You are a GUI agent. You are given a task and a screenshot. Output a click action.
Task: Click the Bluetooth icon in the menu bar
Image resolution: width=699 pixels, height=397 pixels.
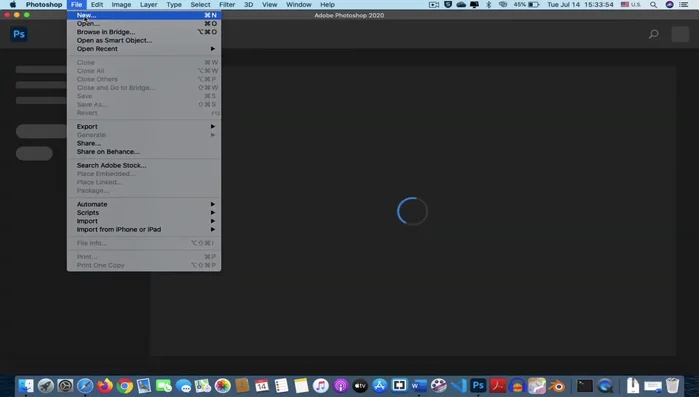click(489, 4)
